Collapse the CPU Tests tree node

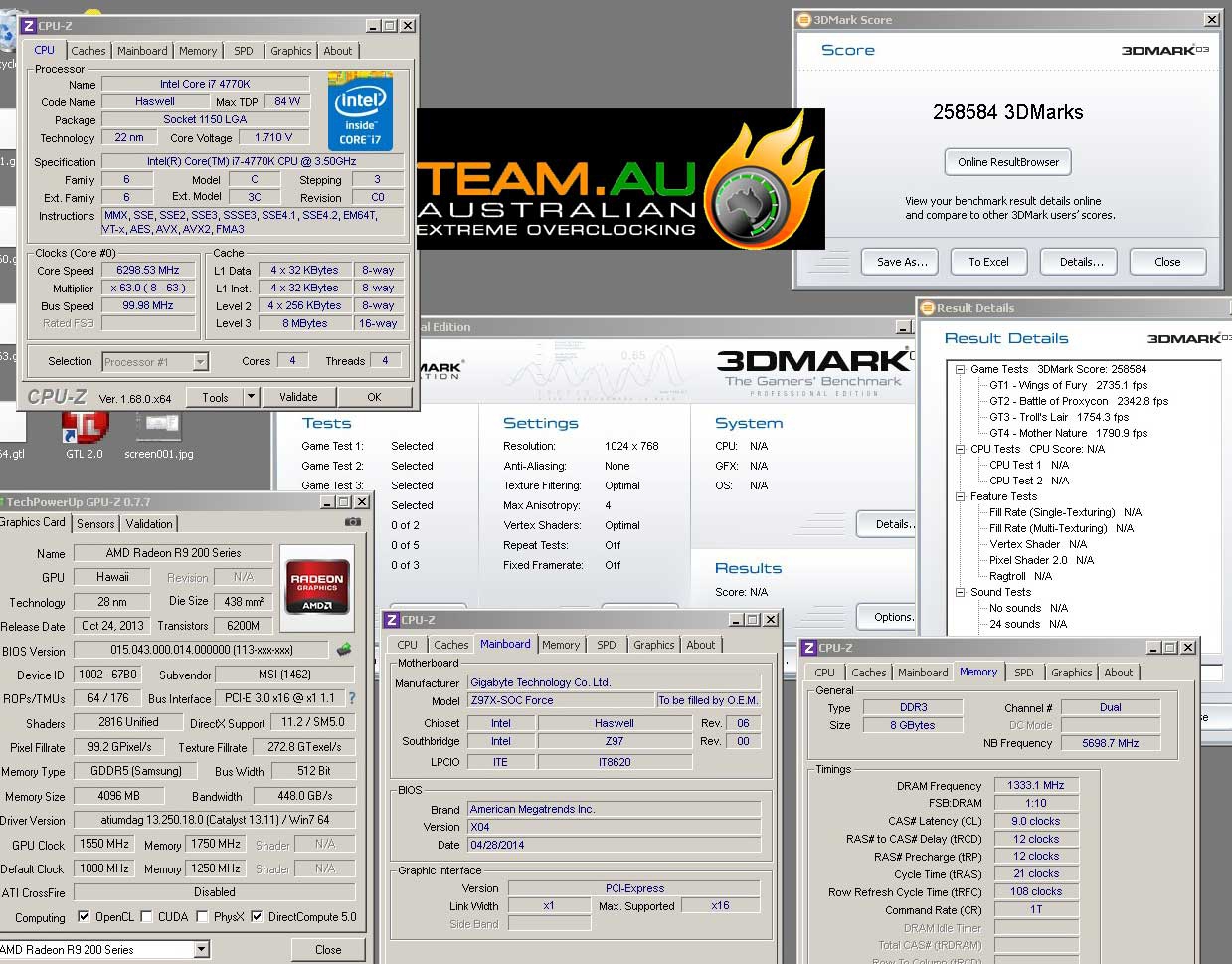coord(961,449)
